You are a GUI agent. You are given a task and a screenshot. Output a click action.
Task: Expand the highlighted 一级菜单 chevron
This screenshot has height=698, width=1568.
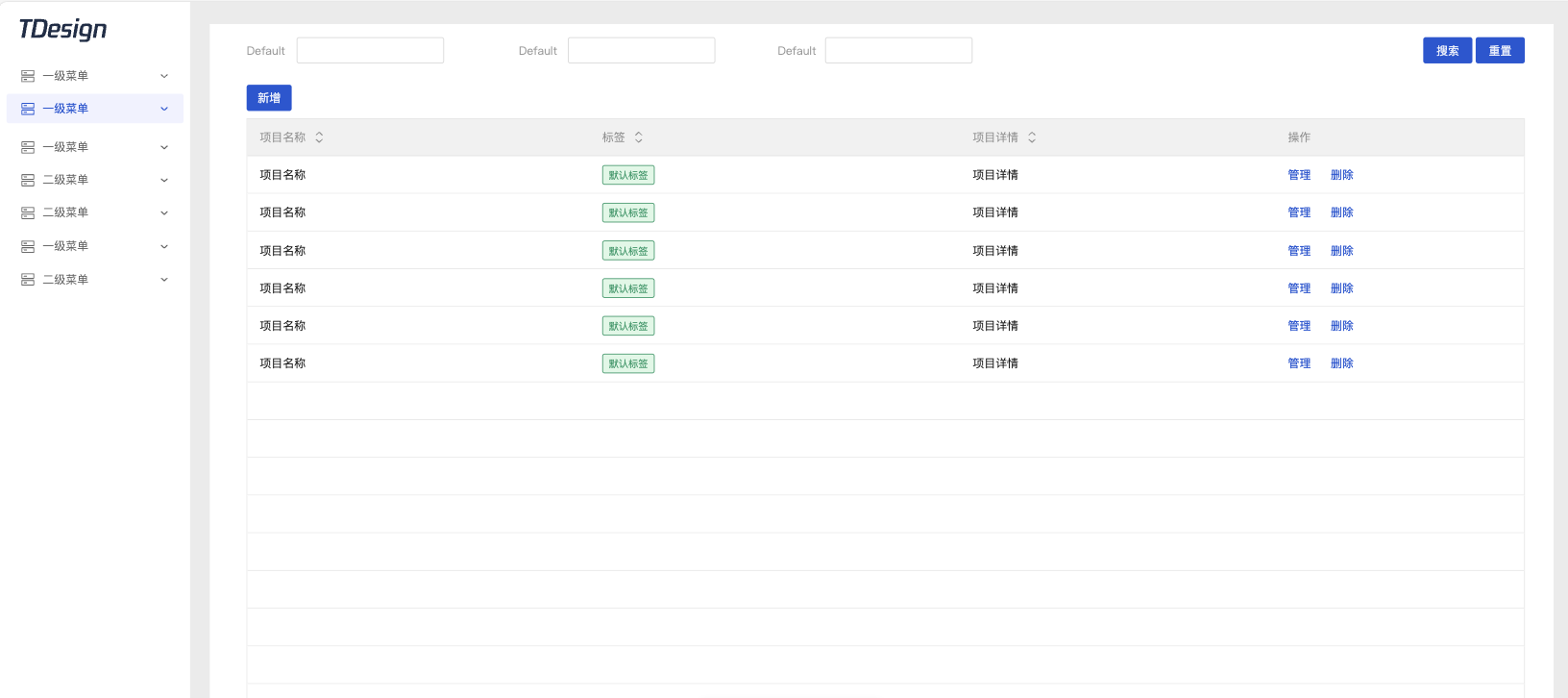[164, 109]
